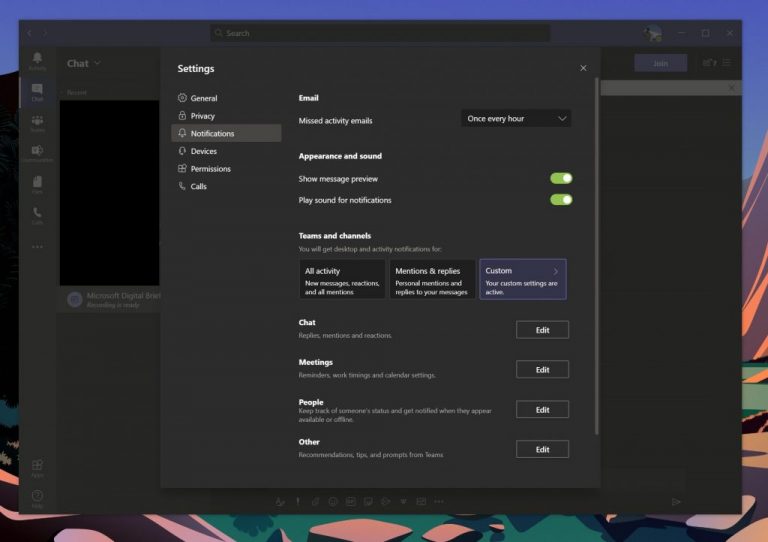The width and height of the screenshot is (768, 542).
Task: Click the attach paperclip icon in compose bar
Action: [x=315, y=501]
